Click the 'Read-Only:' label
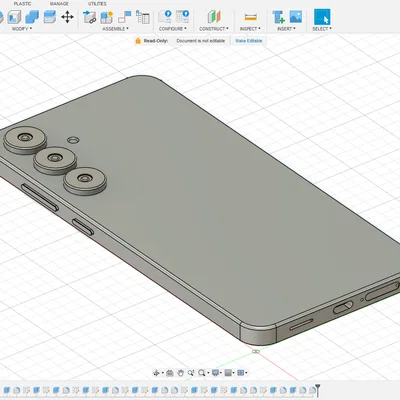Viewport: 400px width, 400px height. pyautogui.click(x=156, y=41)
